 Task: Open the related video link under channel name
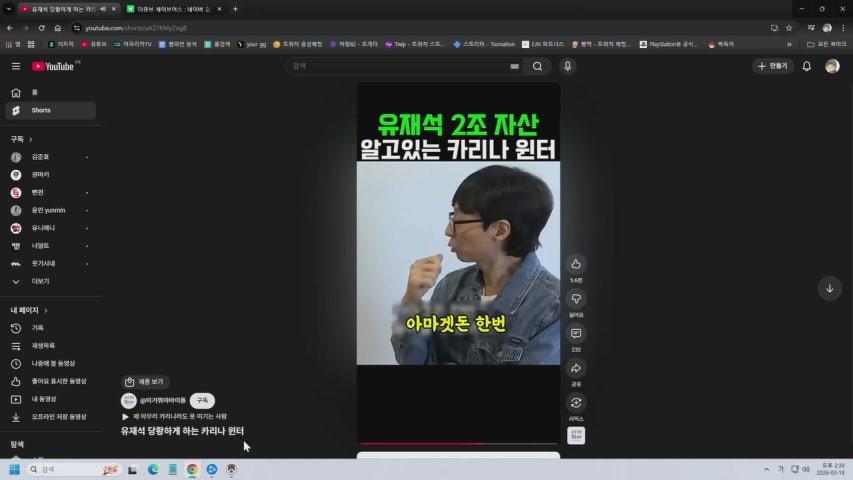(174, 416)
